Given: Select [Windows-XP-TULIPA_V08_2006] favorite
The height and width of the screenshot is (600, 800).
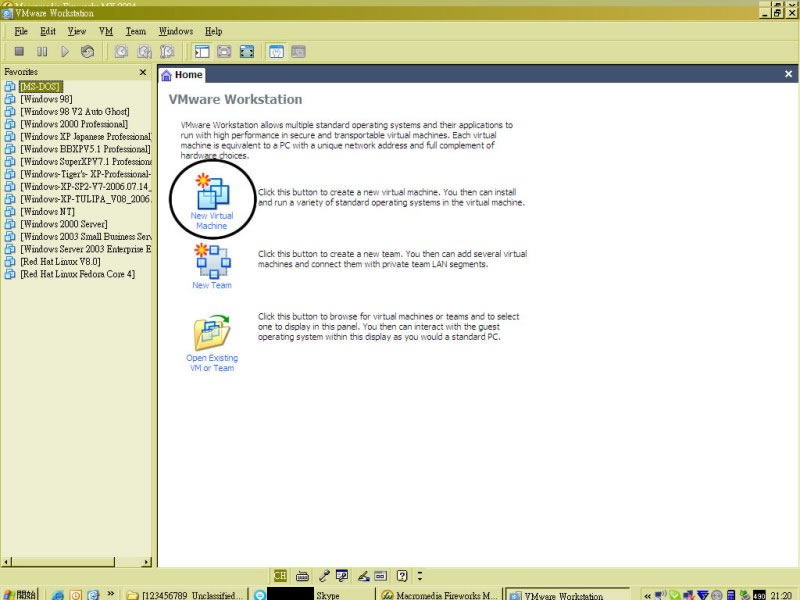Looking at the screenshot, I should tap(85, 199).
